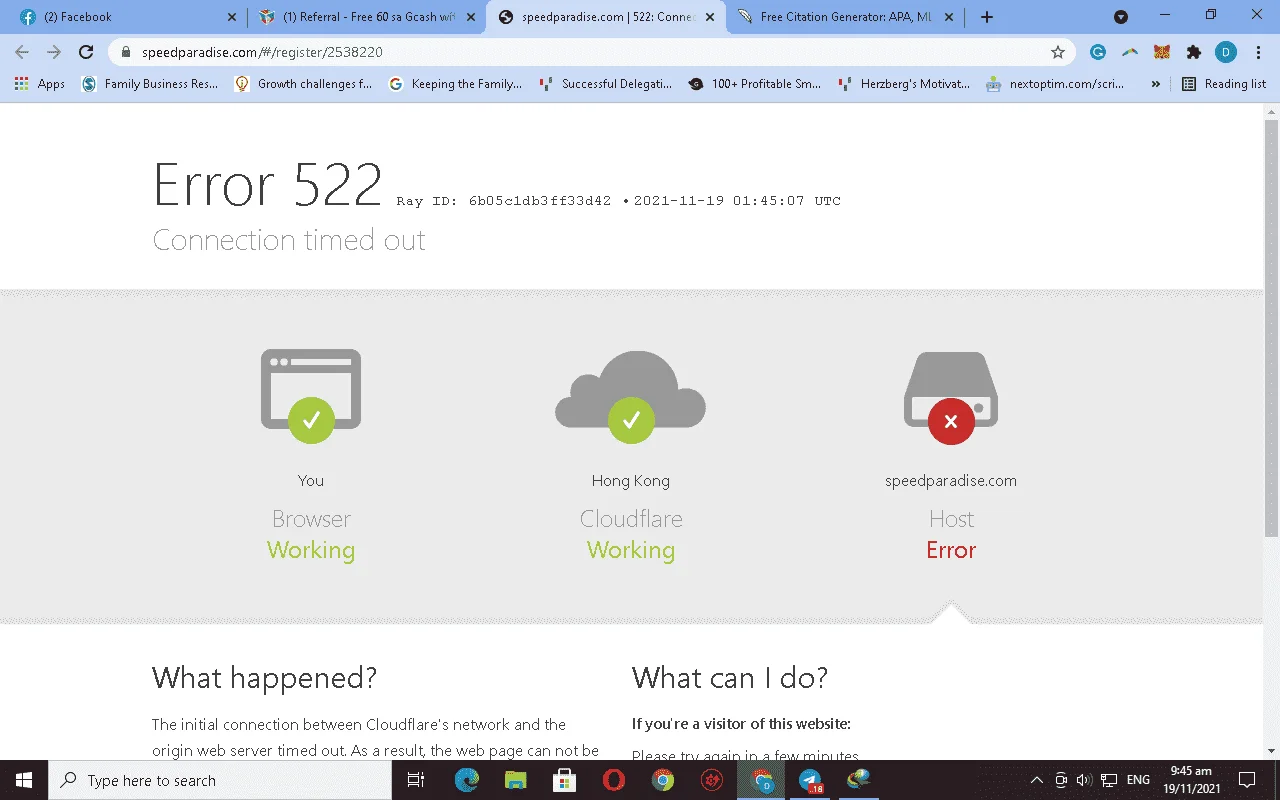
Task: Click the Ray ID value text
Action: coord(540,201)
